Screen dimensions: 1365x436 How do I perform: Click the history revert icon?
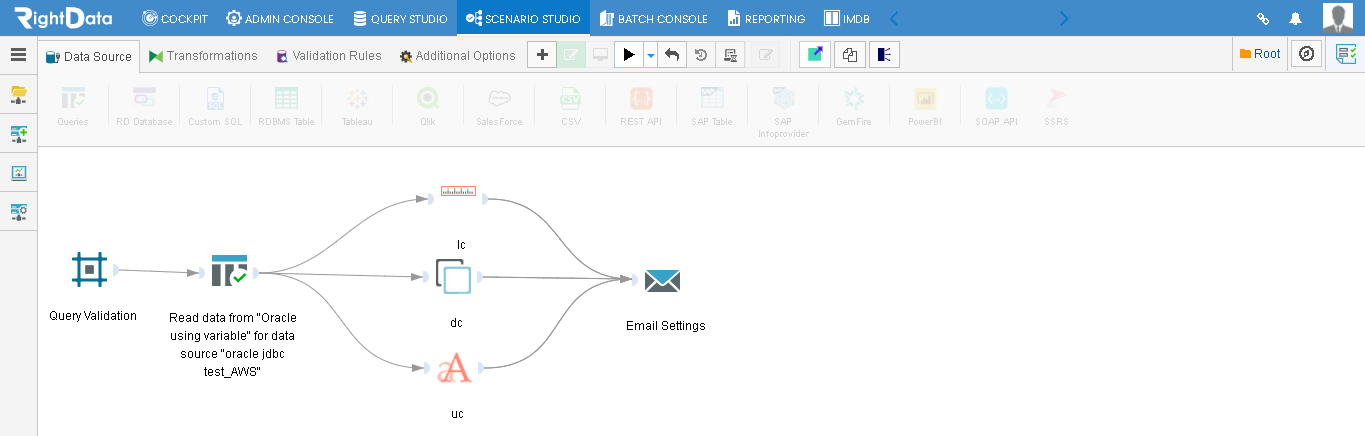[701, 55]
